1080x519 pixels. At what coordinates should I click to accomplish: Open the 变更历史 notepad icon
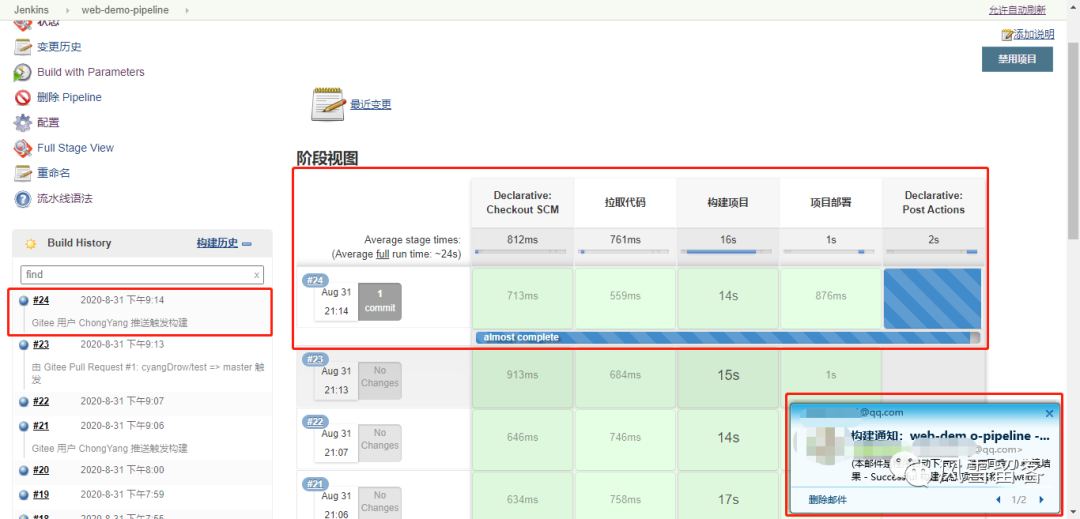23,47
